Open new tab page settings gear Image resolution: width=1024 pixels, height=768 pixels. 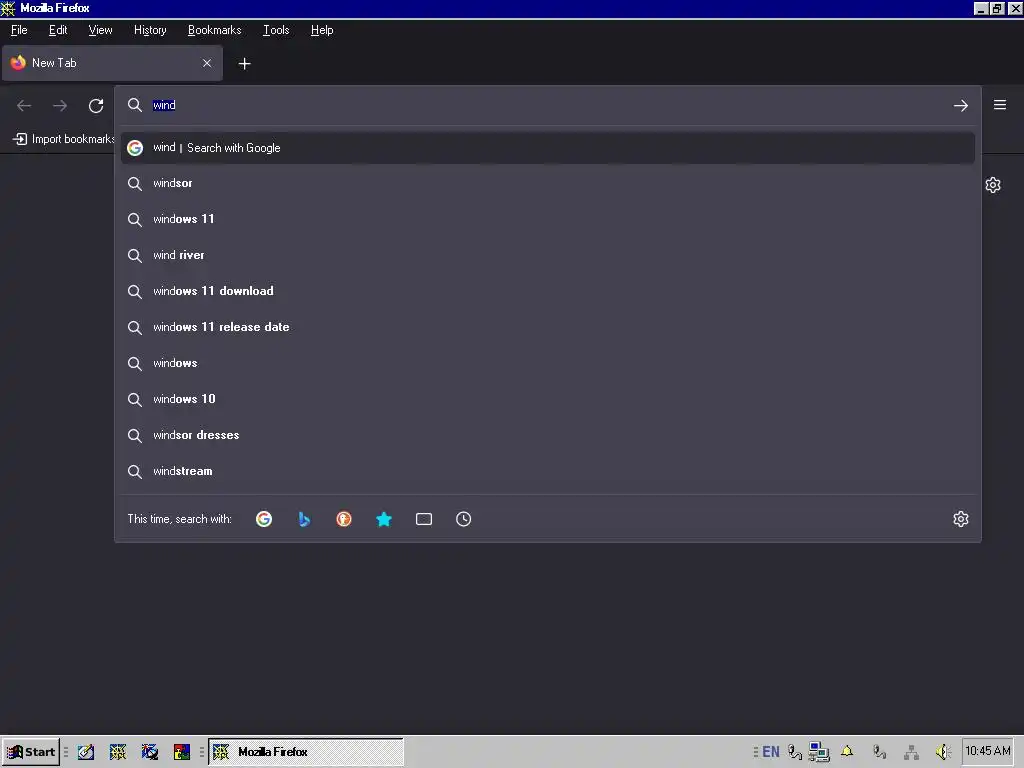point(993,185)
